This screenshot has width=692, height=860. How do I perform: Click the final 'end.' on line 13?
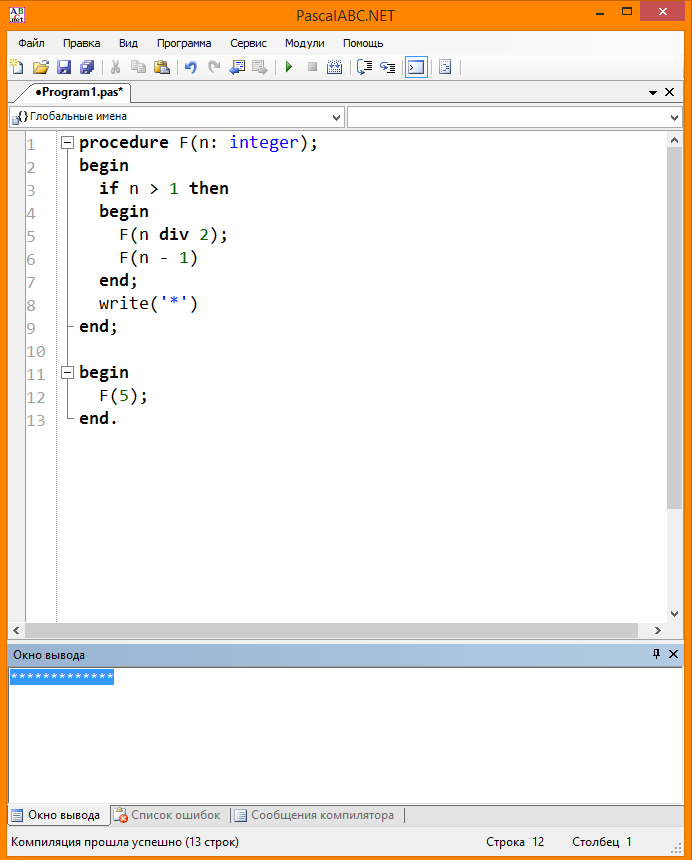point(98,419)
